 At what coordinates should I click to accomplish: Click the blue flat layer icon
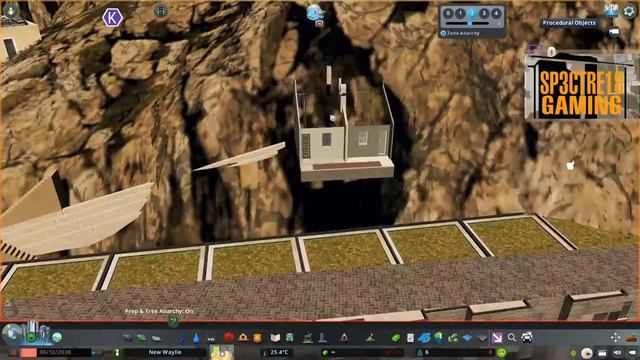coord(468,338)
